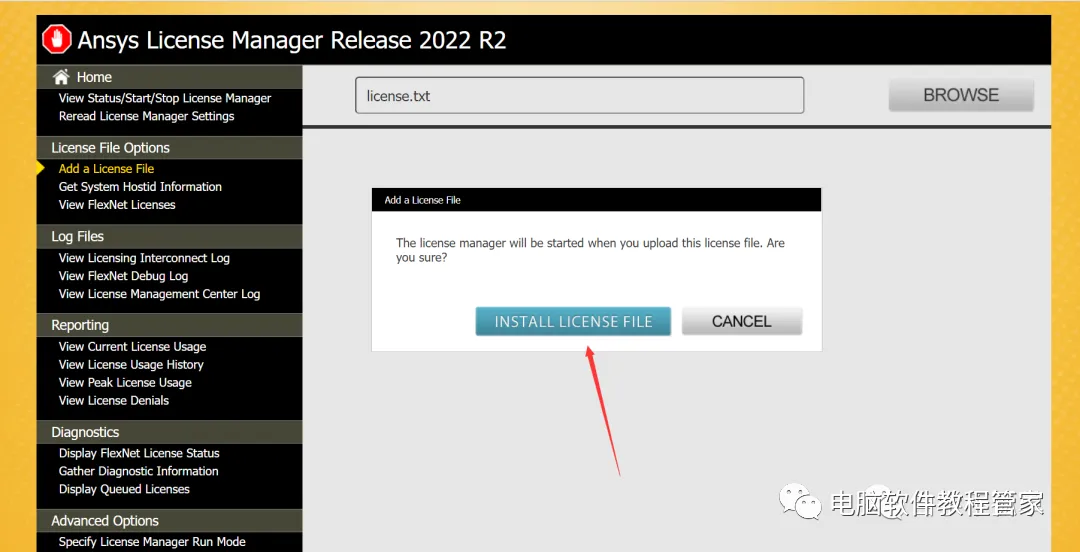
Task: Click the Home house icon
Action: (61, 76)
